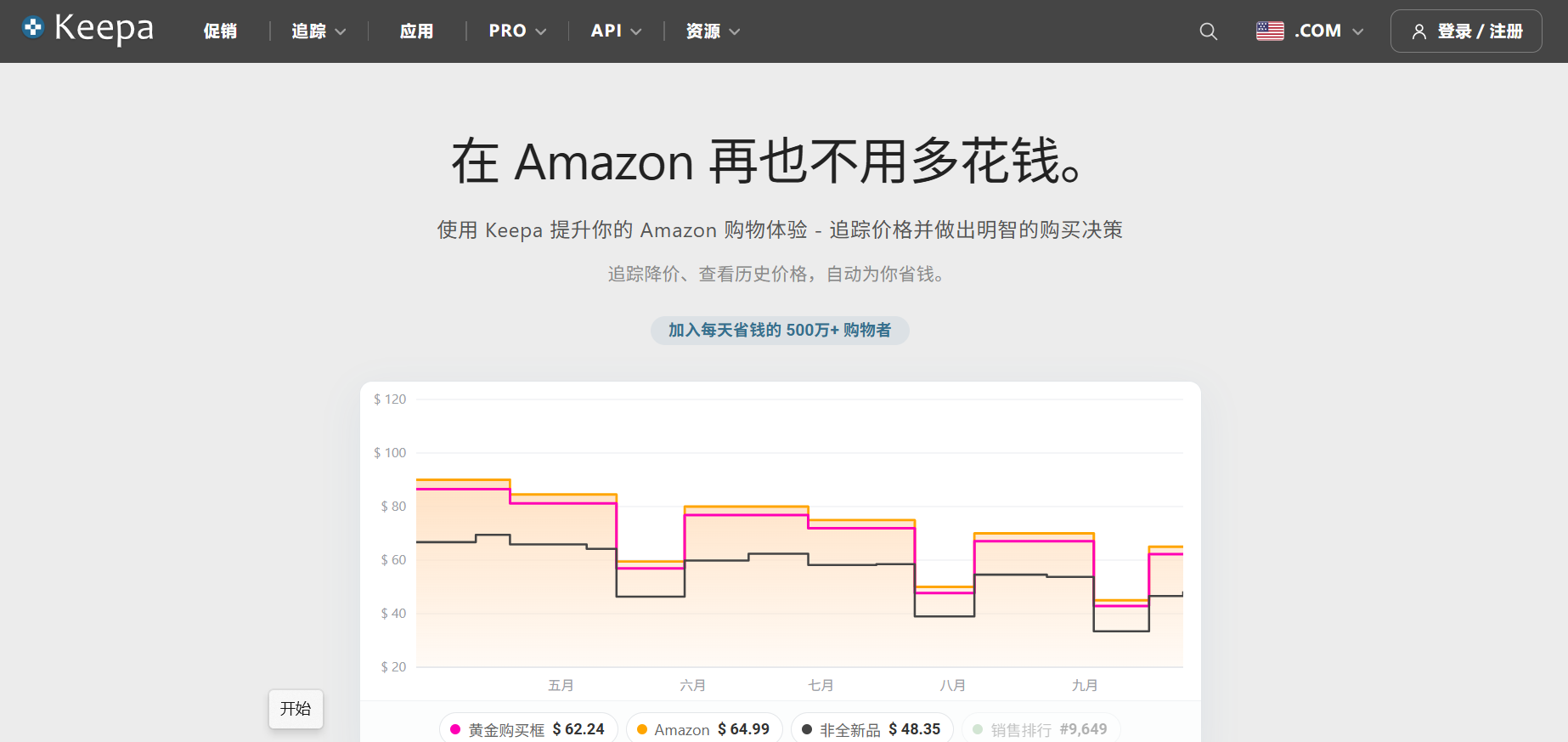Click the Keepa logo icon
Screen dimensions: 1568x742
point(33,27)
